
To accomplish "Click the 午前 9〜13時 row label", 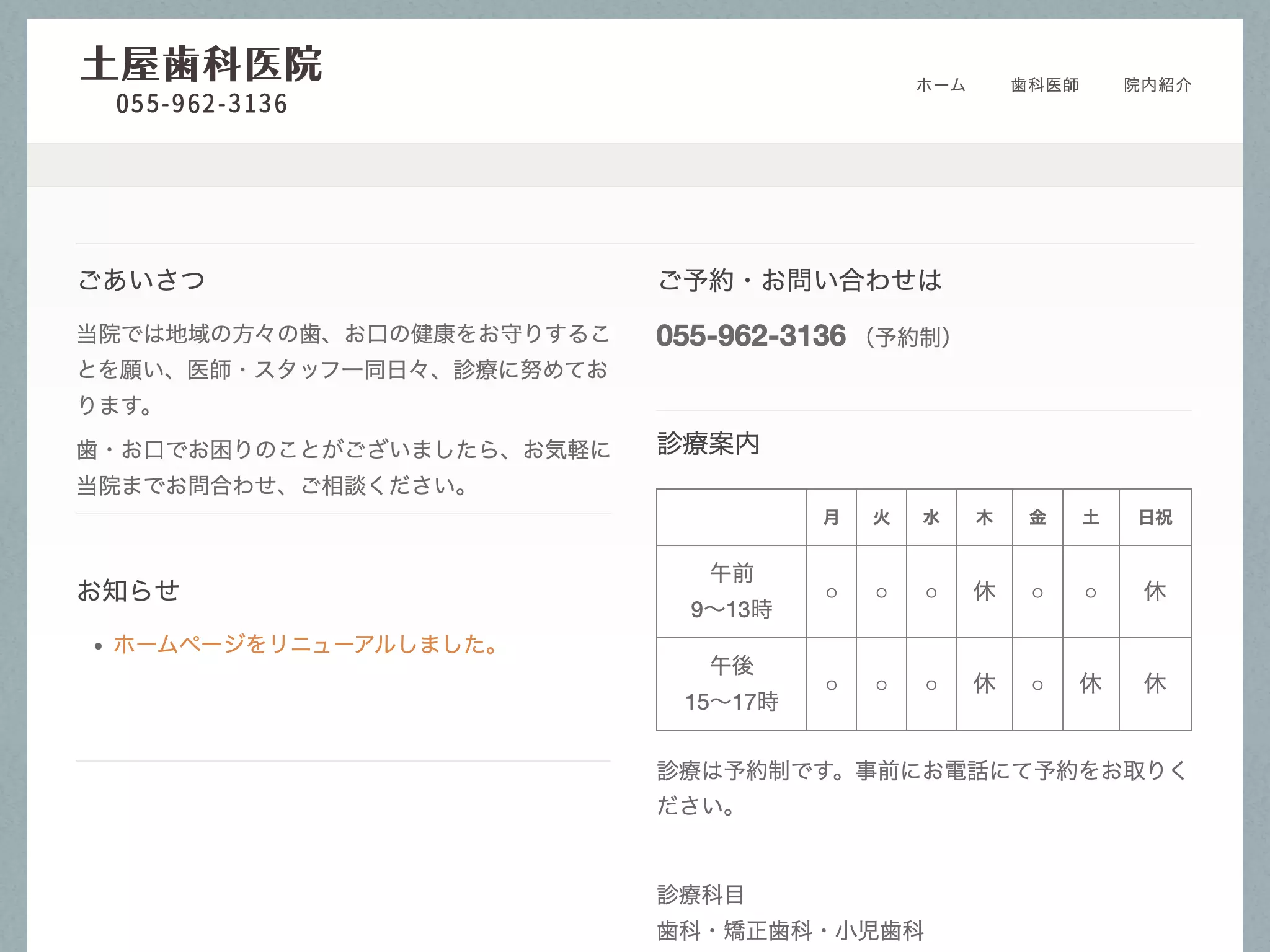I will point(732,591).
